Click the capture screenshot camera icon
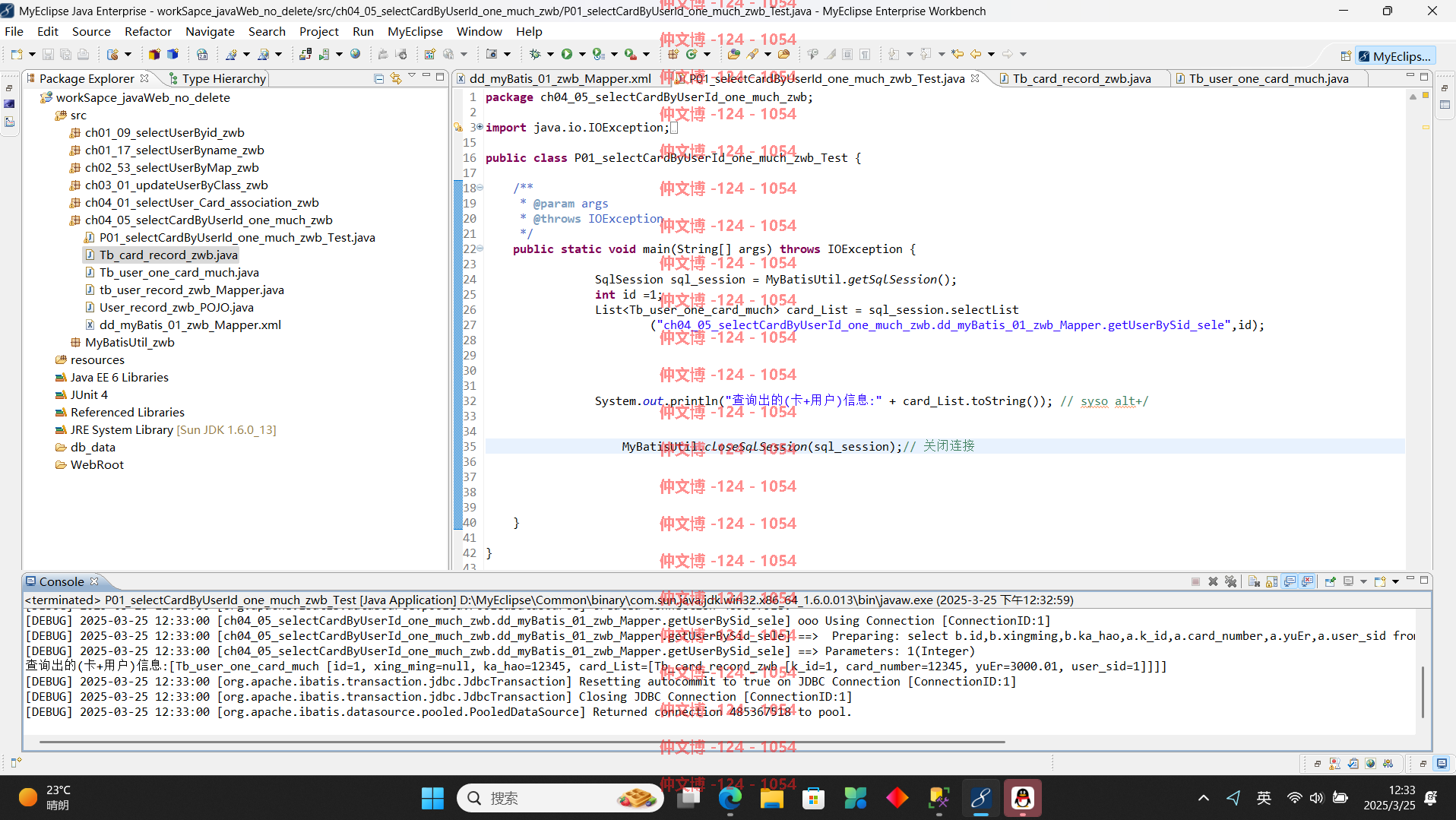 [492, 54]
